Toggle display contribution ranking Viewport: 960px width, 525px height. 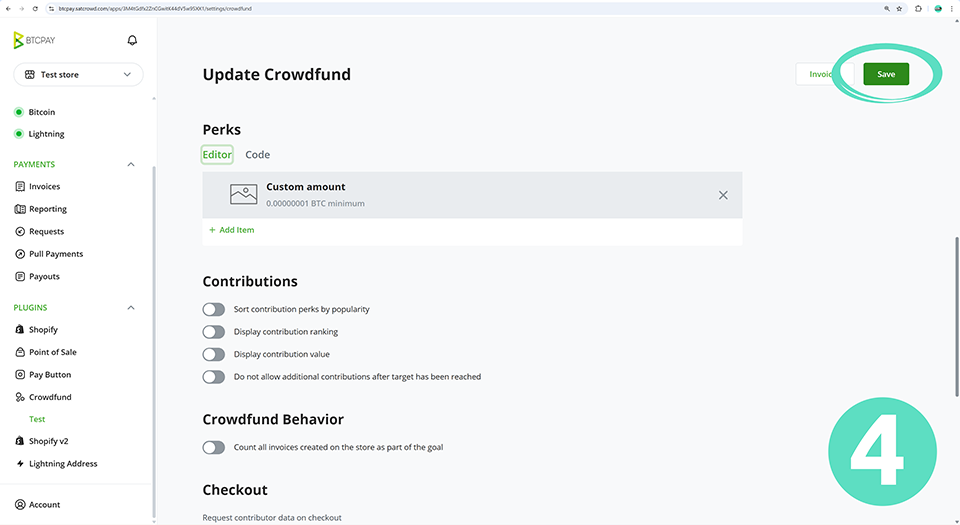214,332
